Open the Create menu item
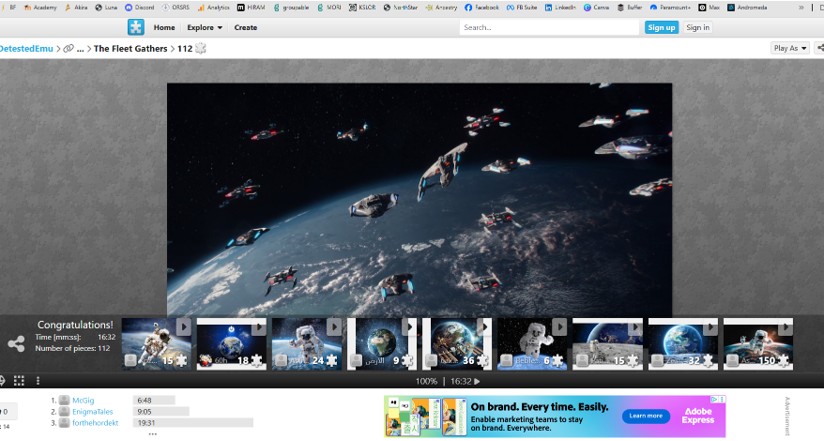This screenshot has height=441, width=824. point(245,28)
